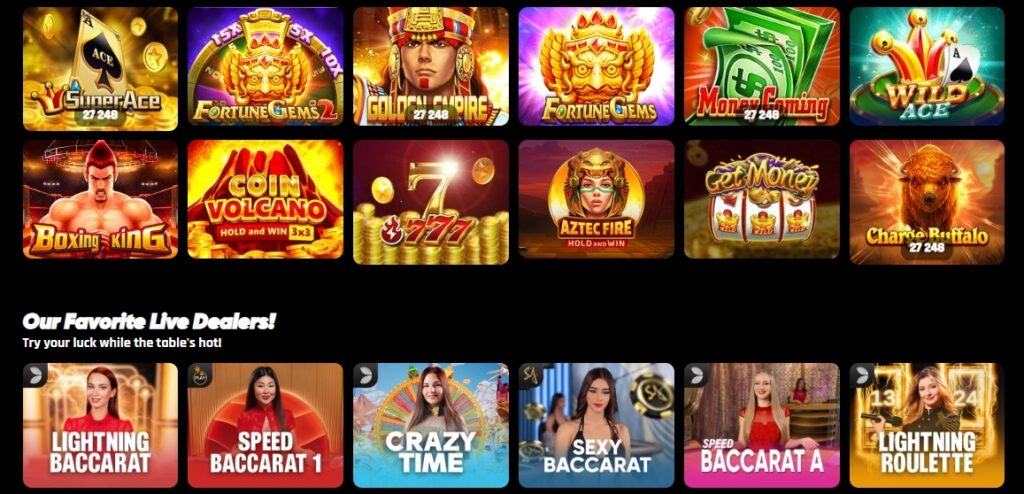
Task: Select the Sexy Baccarat live dealer
Action: pos(596,425)
